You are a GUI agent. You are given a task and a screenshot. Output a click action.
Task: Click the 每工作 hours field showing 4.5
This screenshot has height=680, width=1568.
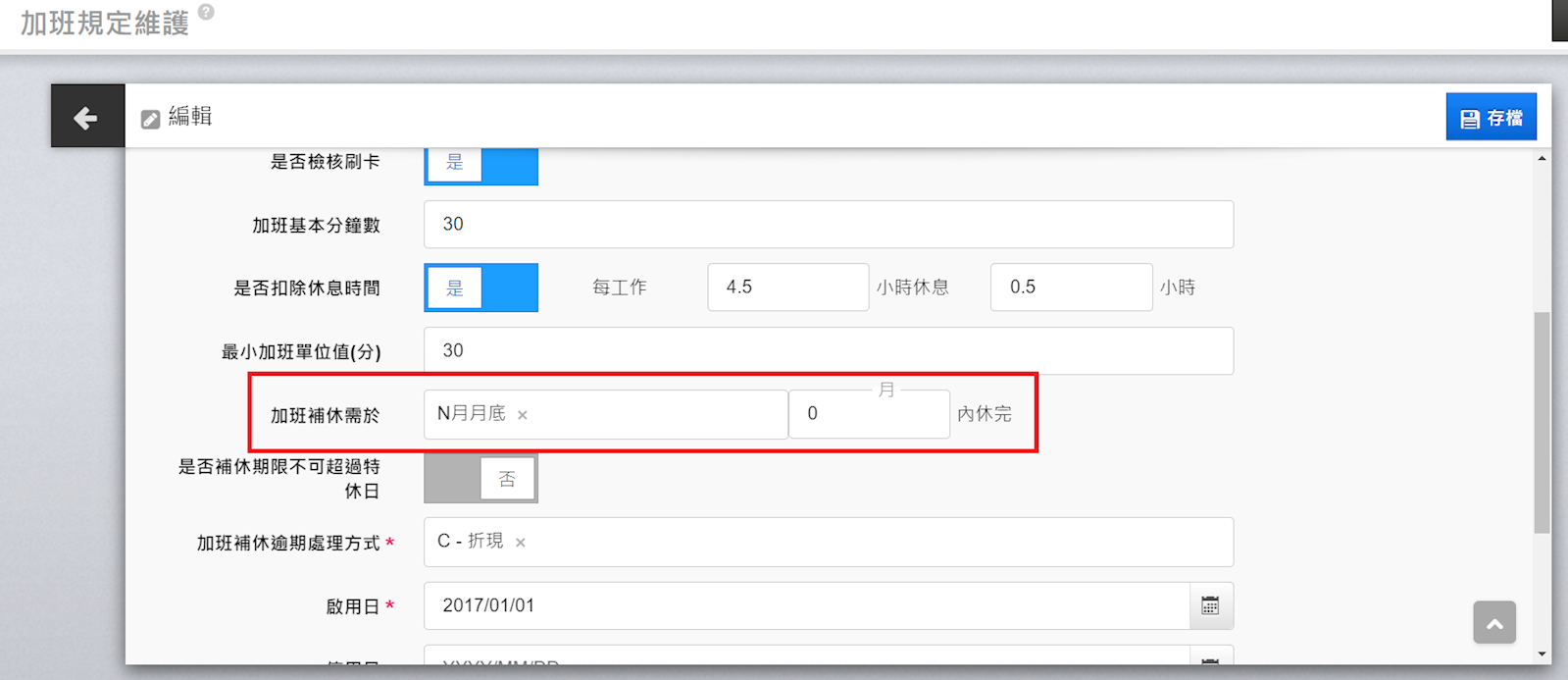787,288
